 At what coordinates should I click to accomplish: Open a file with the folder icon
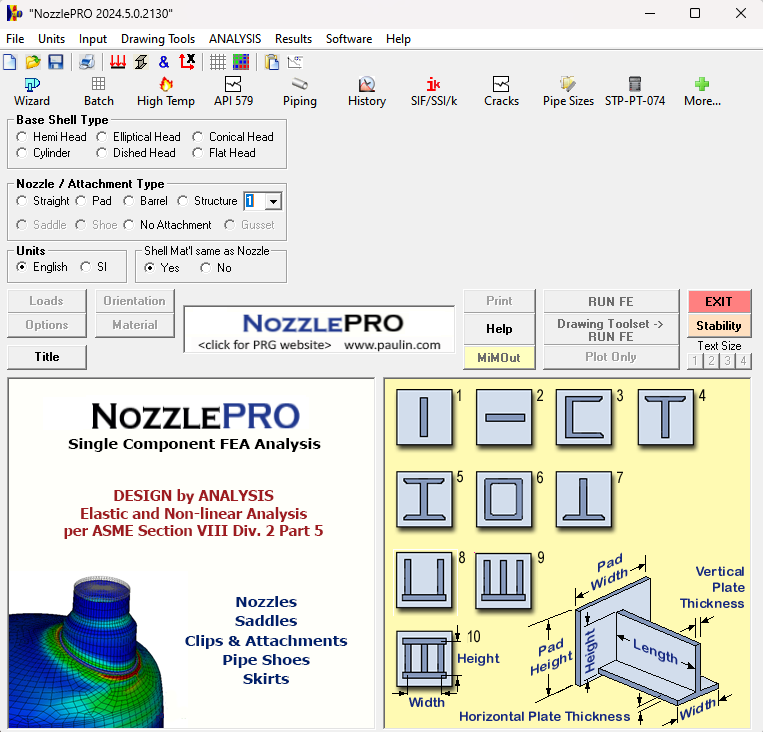(x=33, y=62)
